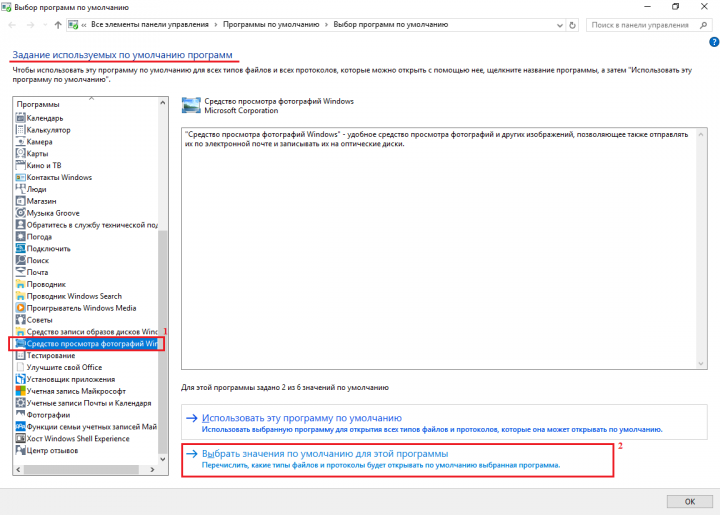Screen dimensions: 720x515
Task: Select Проводник program icon
Action: coord(20,284)
